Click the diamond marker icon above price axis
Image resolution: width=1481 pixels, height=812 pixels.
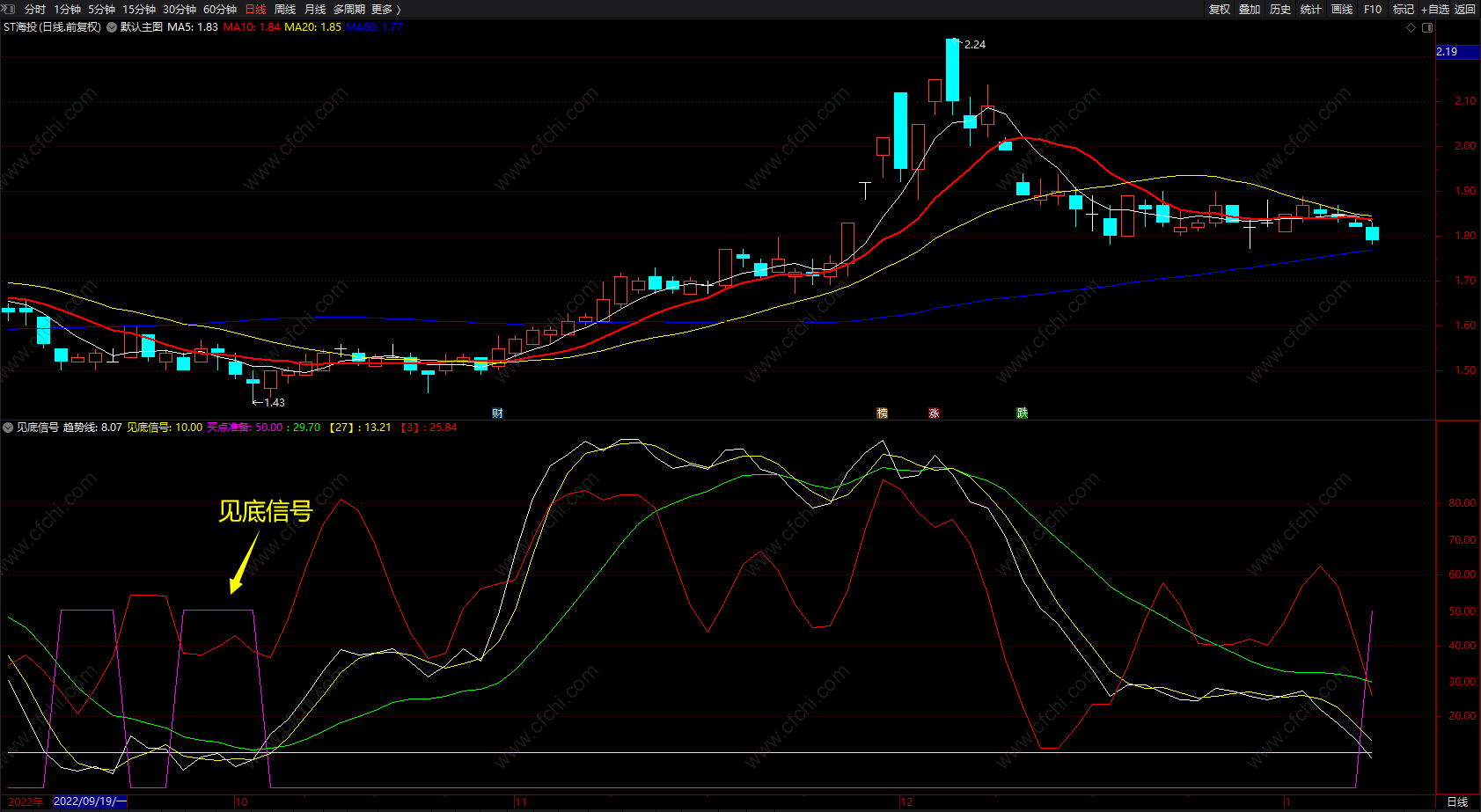(1411, 27)
